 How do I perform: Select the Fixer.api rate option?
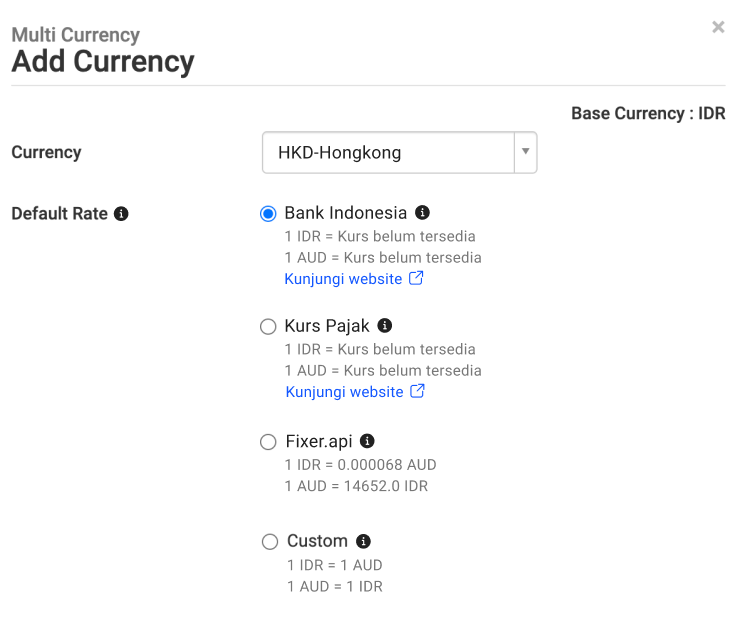point(268,442)
